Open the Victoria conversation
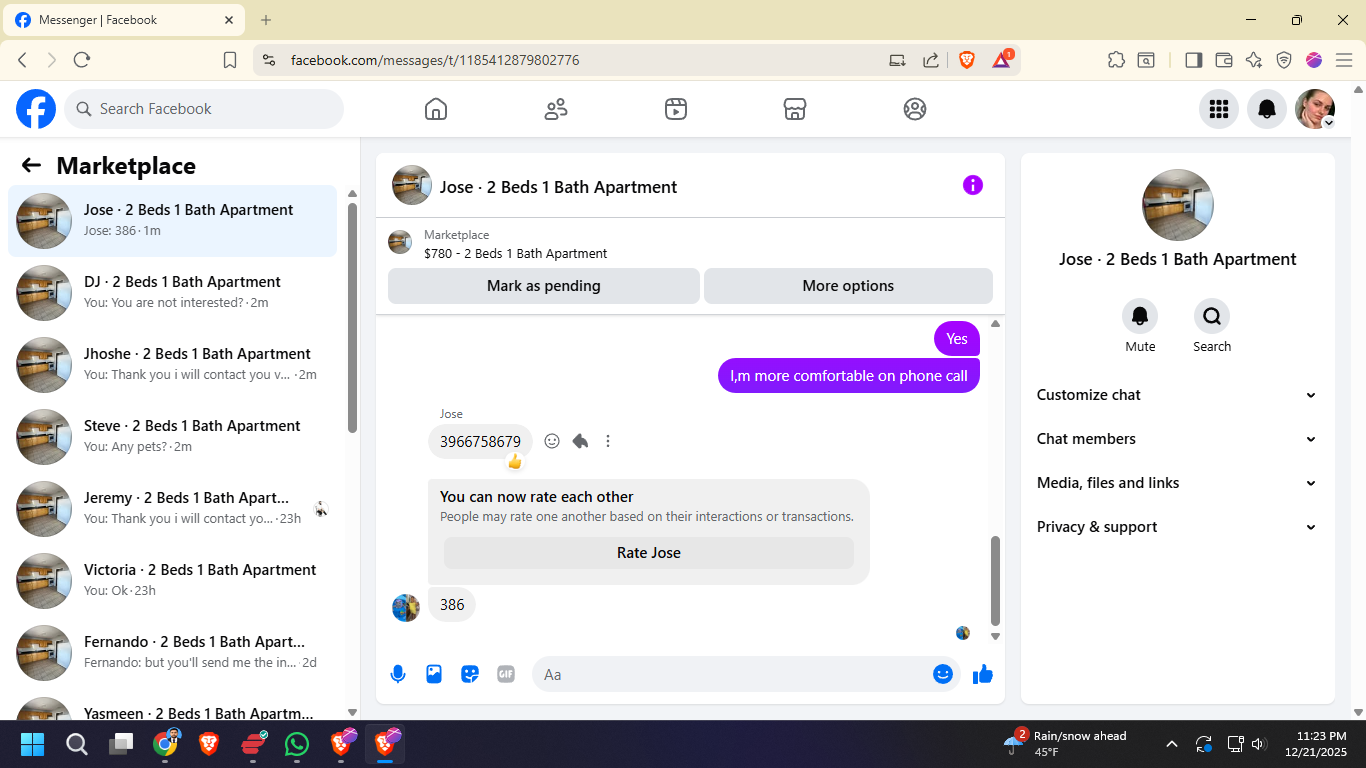The image size is (1366, 768). tap(173, 581)
